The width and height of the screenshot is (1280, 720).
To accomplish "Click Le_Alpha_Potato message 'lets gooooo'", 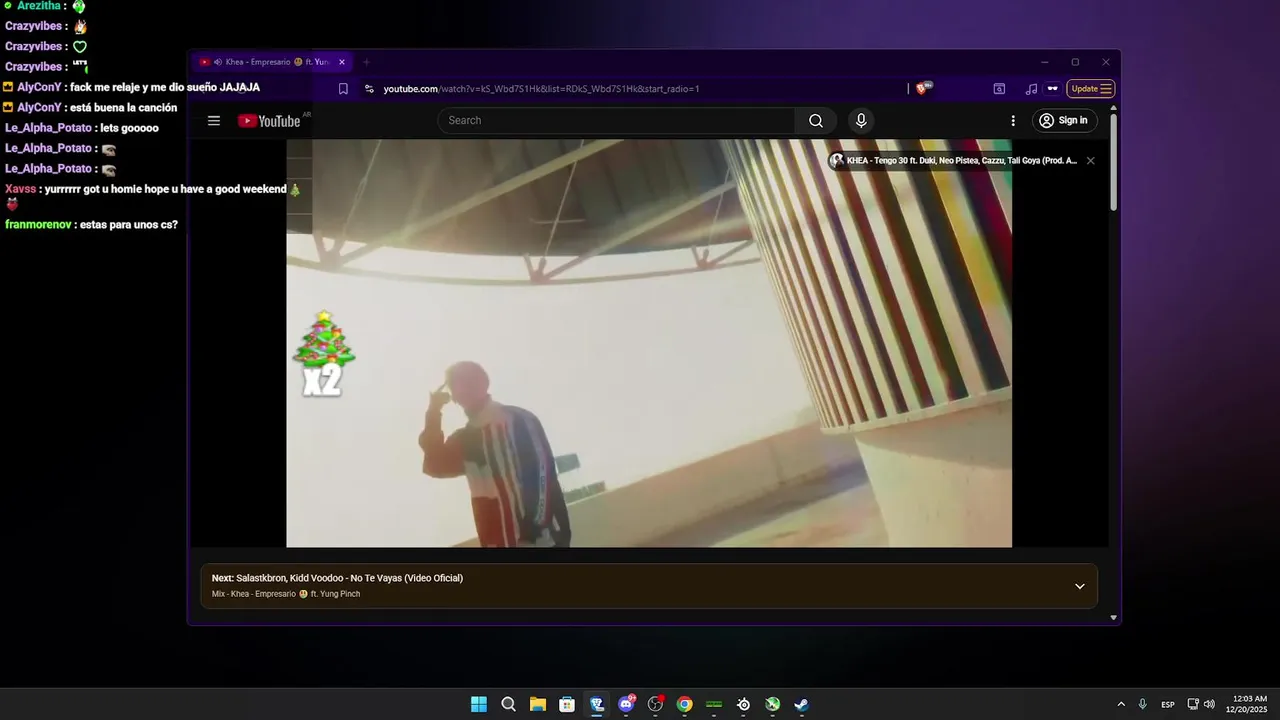I will pyautogui.click(x=129, y=128).
